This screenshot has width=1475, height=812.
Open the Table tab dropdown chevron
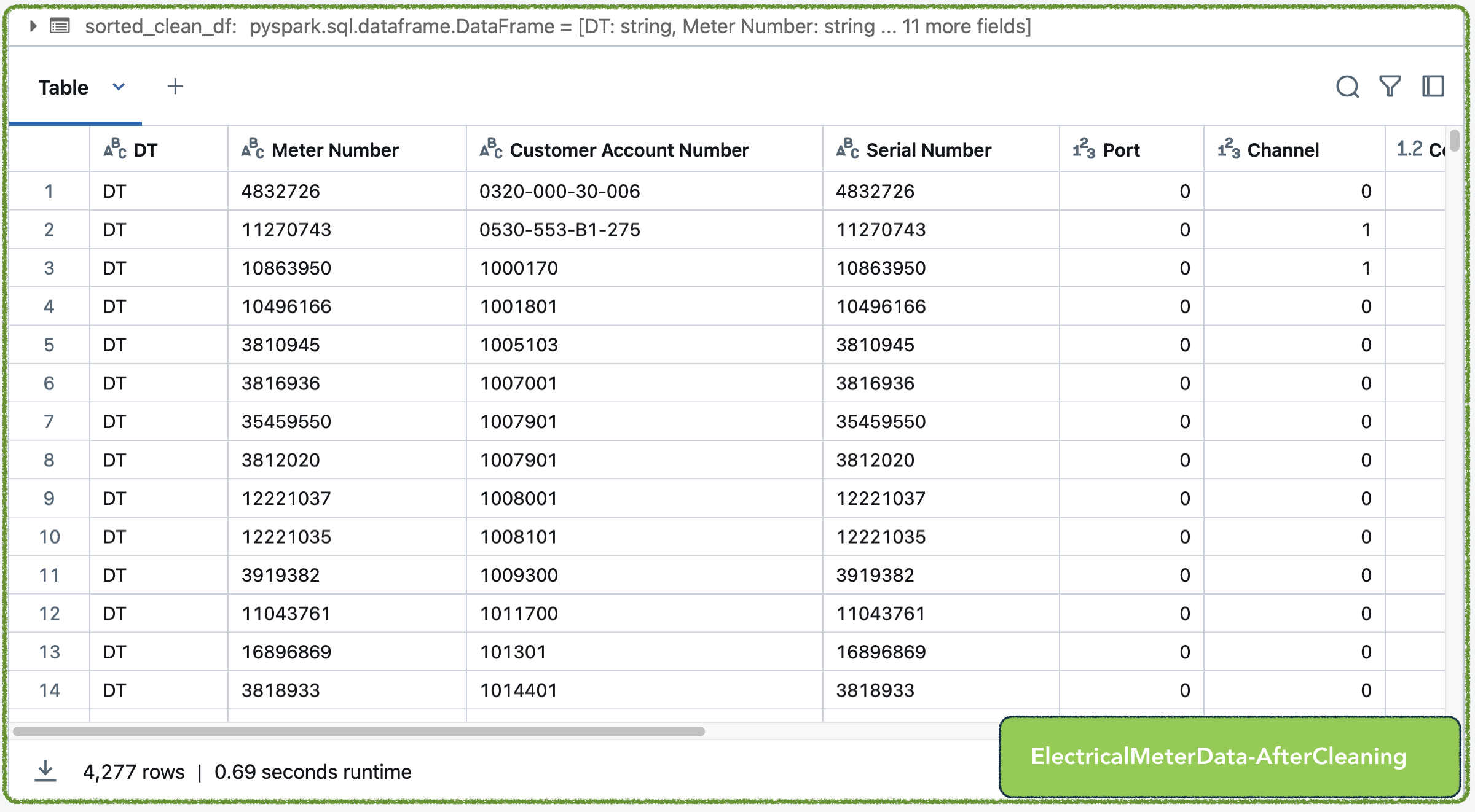[x=119, y=87]
